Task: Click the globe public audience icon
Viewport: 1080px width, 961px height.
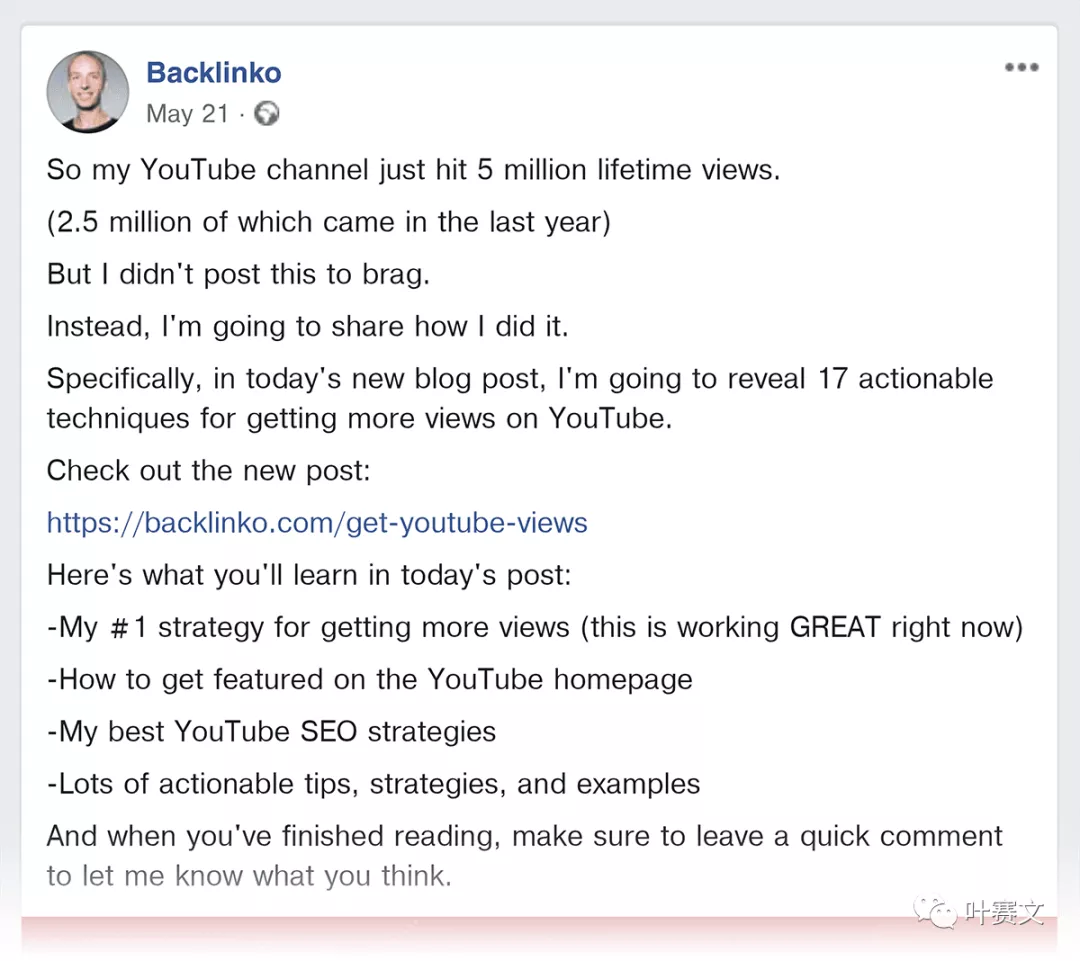Action: pyautogui.click(x=267, y=114)
